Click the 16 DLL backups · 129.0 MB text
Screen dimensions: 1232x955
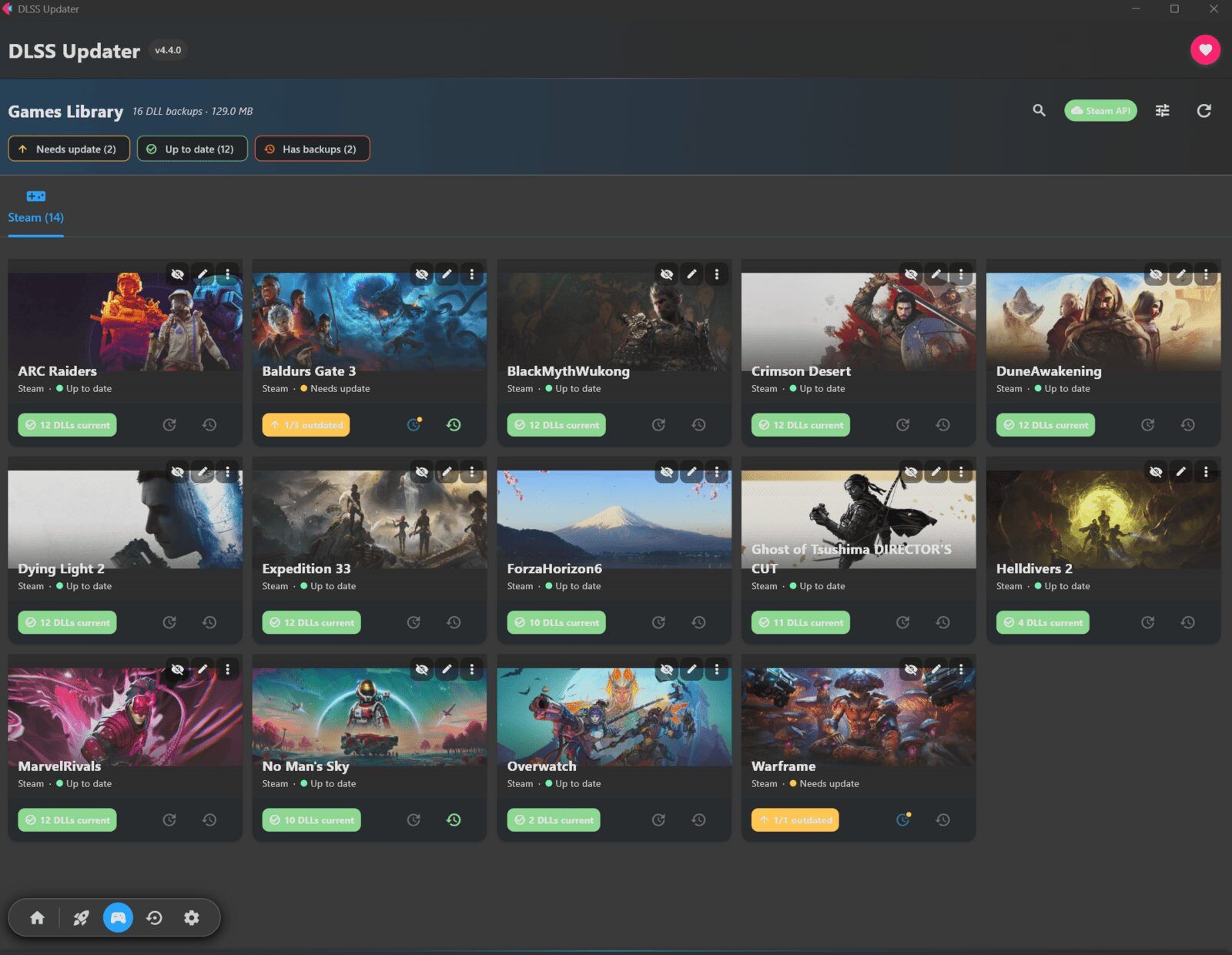pos(192,111)
